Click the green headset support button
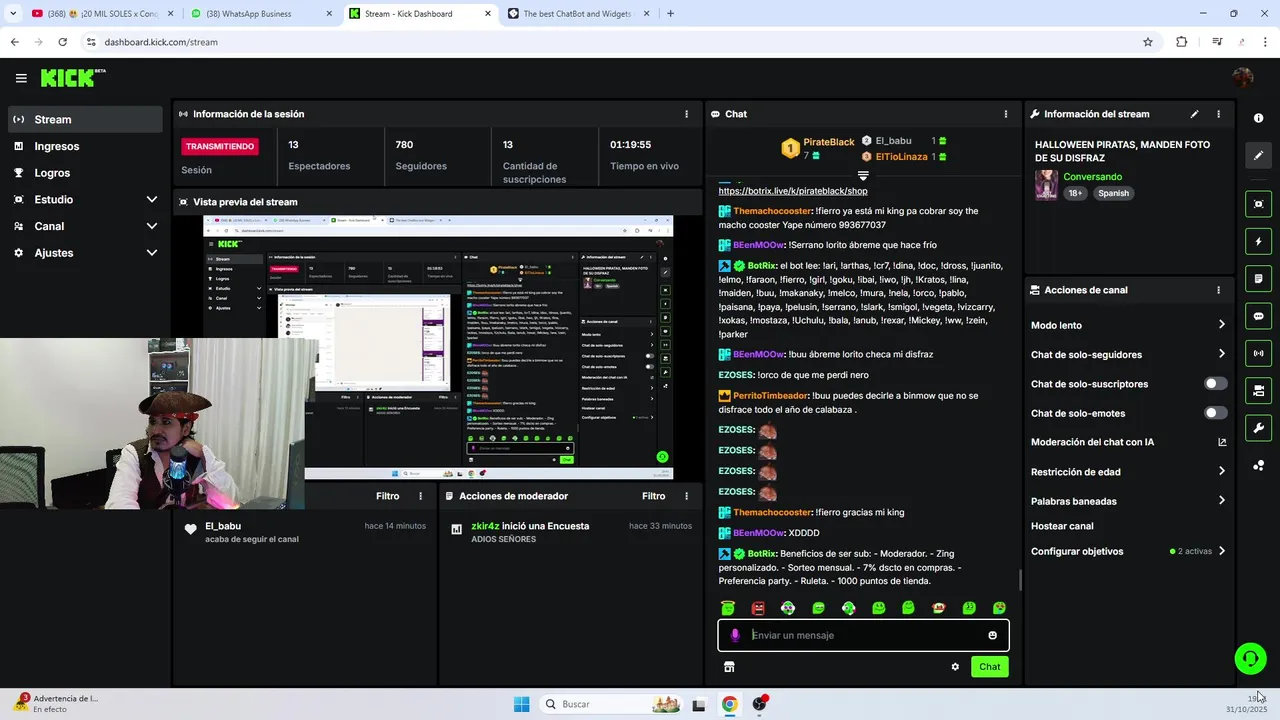Image resolution: width=1280 pixels, height=720 pixels. pyautogui.click(x=1250, y=658)
